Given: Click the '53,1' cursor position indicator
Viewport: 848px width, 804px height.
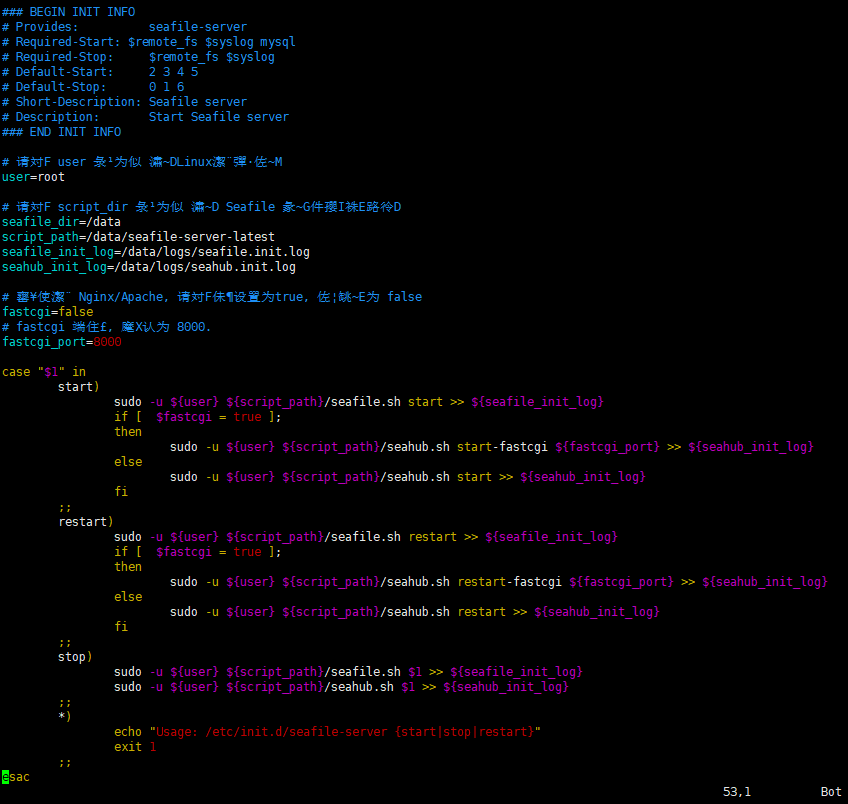Looking at the screenshot, I should [737, 792].
